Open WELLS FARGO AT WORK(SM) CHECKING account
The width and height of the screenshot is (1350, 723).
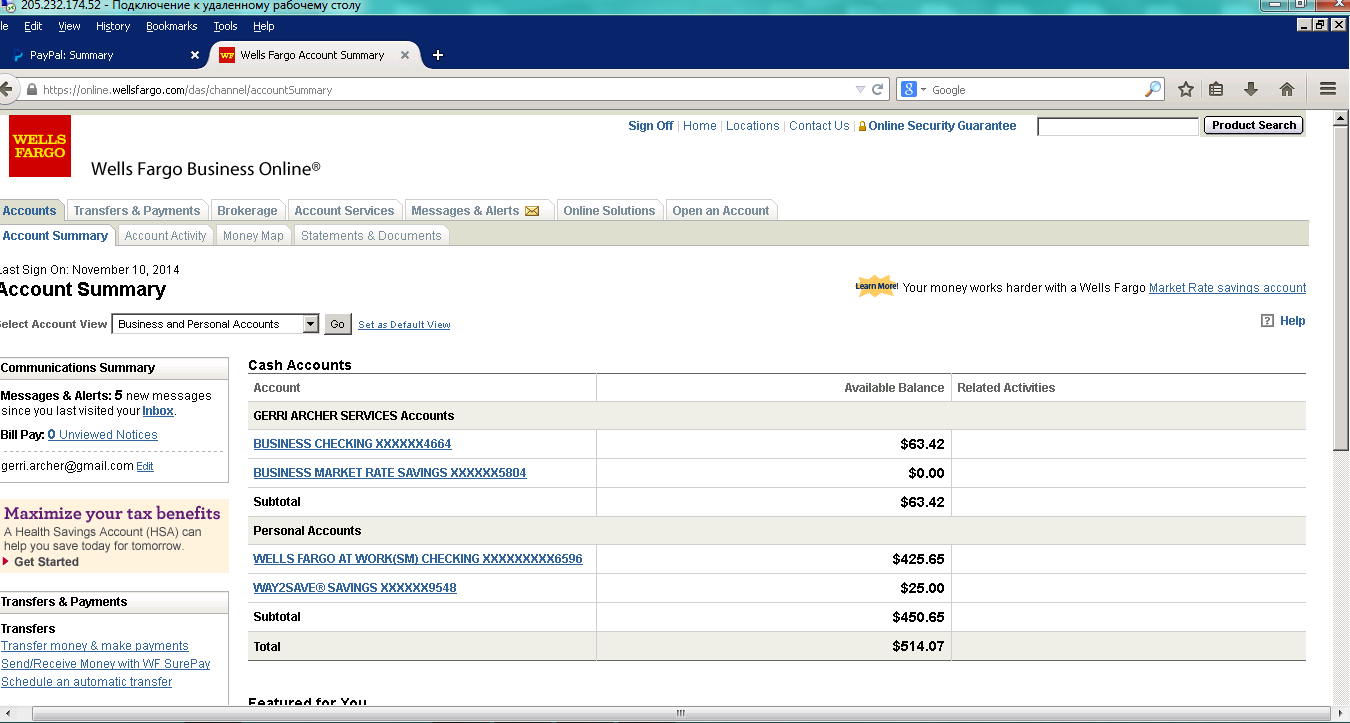coord(417,559)
